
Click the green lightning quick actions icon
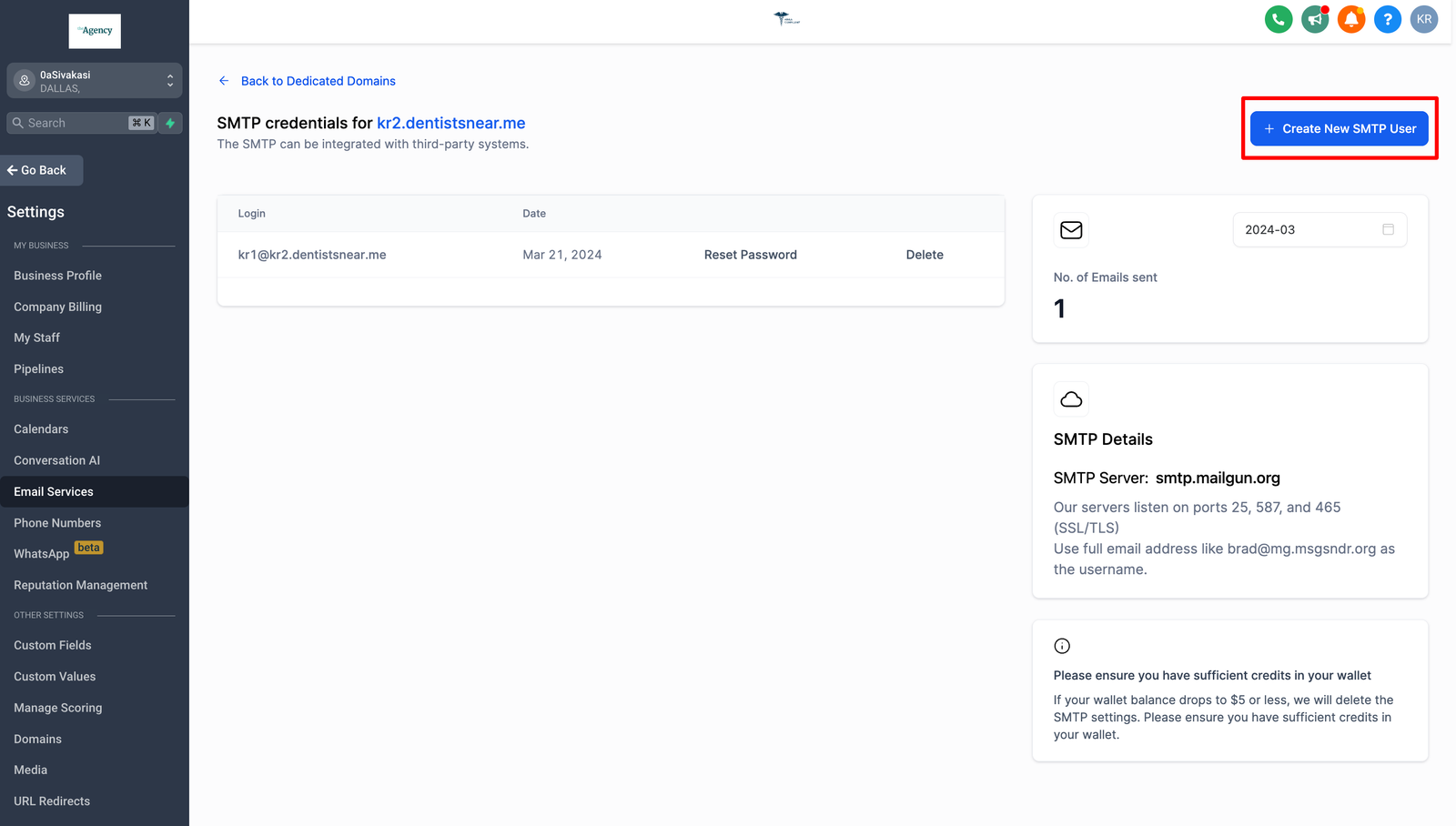(170, 123)
